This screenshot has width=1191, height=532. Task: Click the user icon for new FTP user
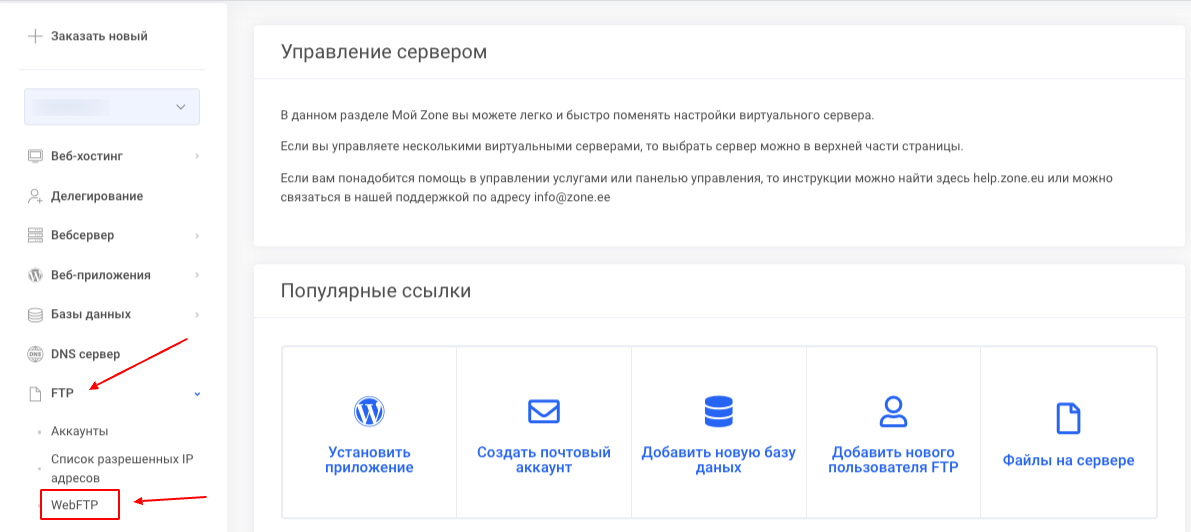click(x=893, y=411)
